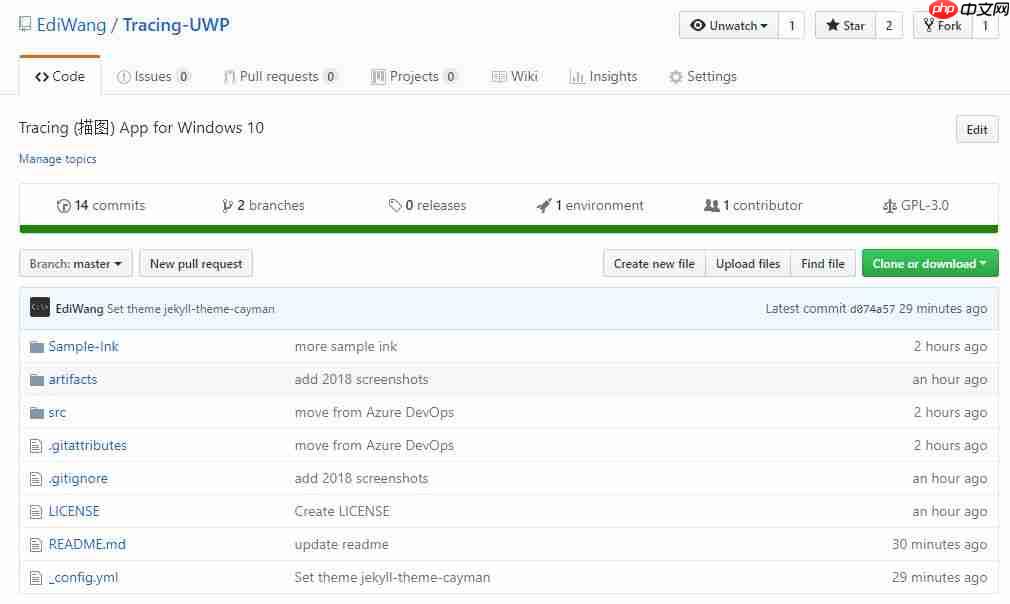The image size is (1010, 604).
Task: Open the Branch: master dropdown
Action: click(75, 263)
